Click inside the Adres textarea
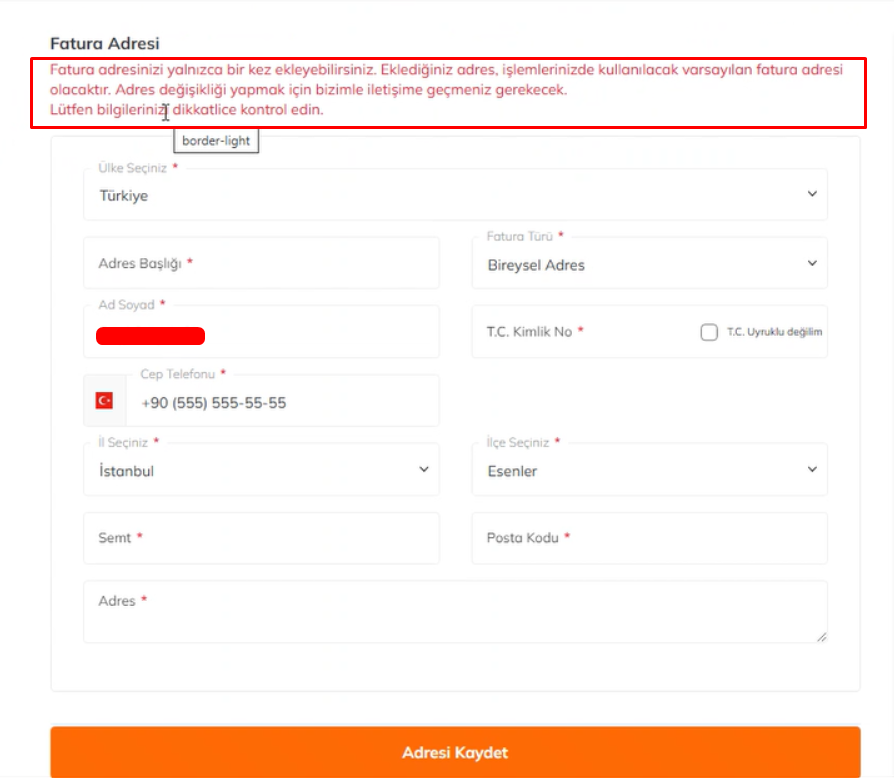The image size is (894, 778). pyautogui.click(x=455, y=612)
